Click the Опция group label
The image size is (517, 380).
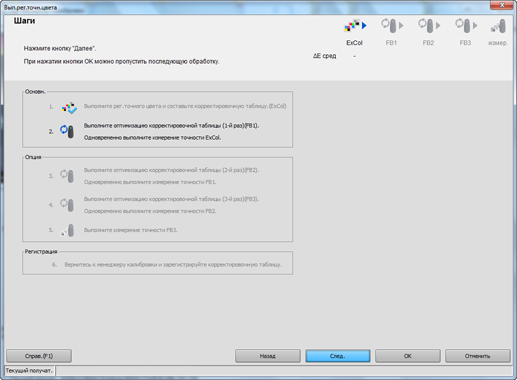coord(33,157)
